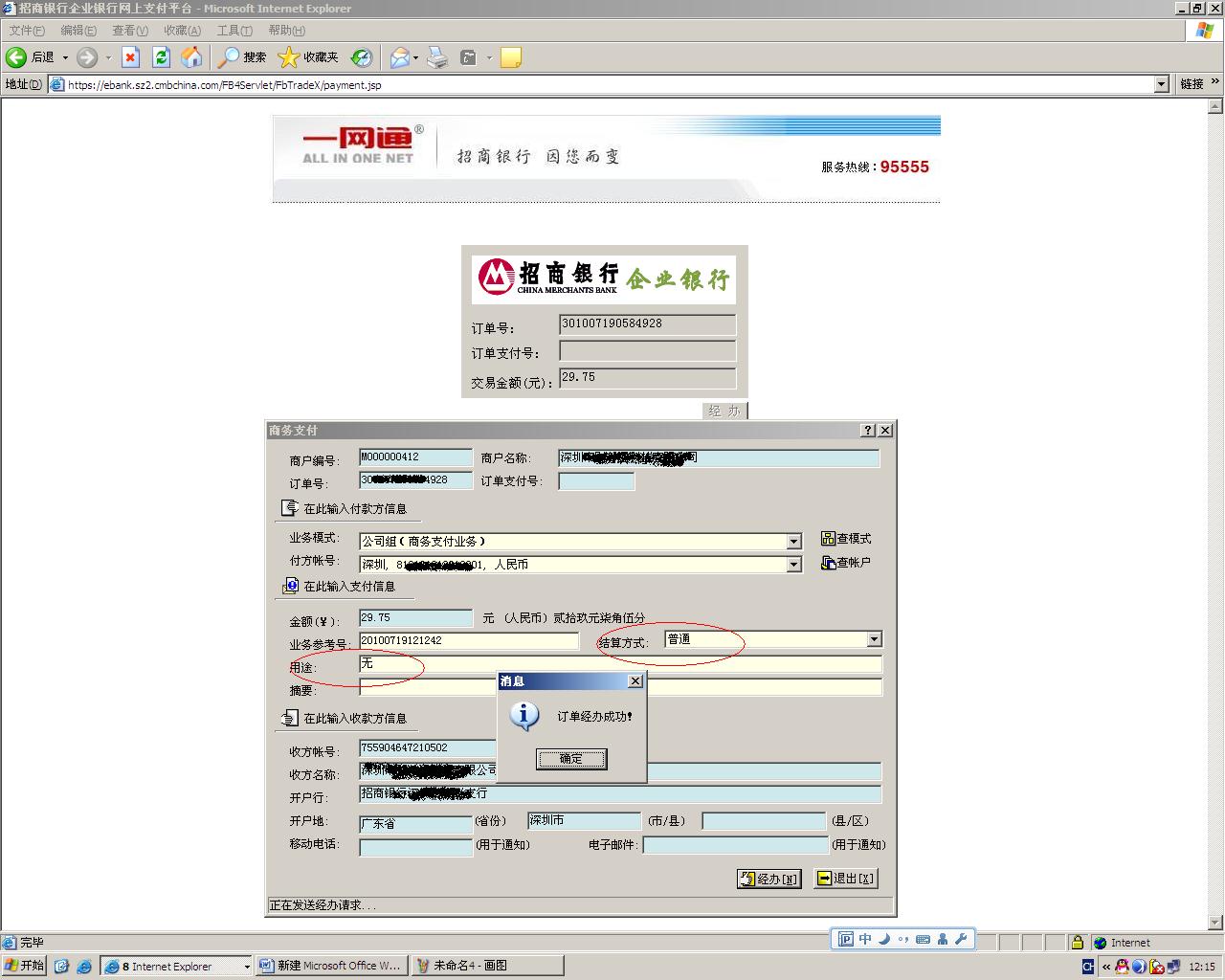1225x980 pixels.
Task: Expand the 付方帐号 dropdown
Action: [x=793, y=565]
